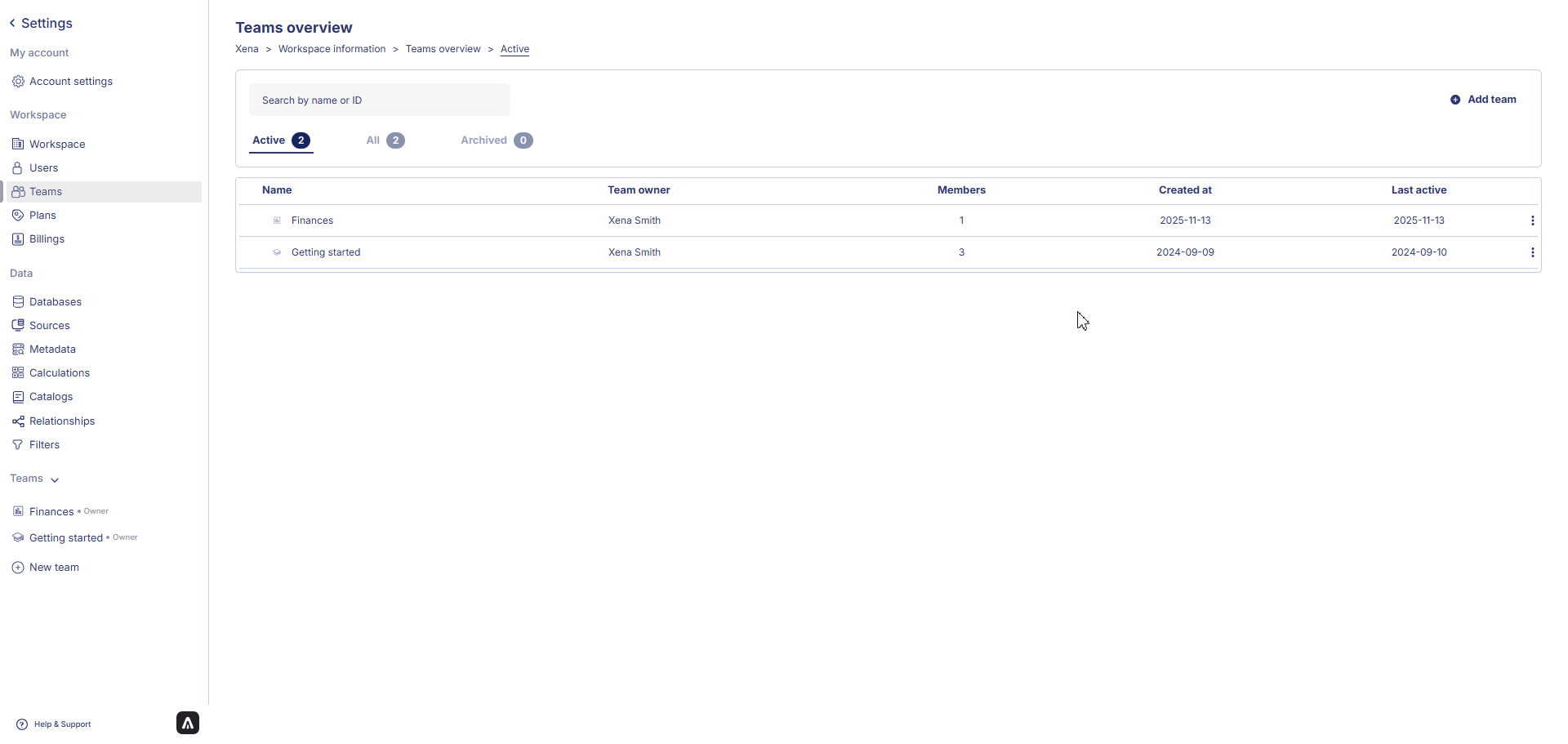Switch to the Archived tab
This screenshot has height=744, width=1568.
pos(496,140)
